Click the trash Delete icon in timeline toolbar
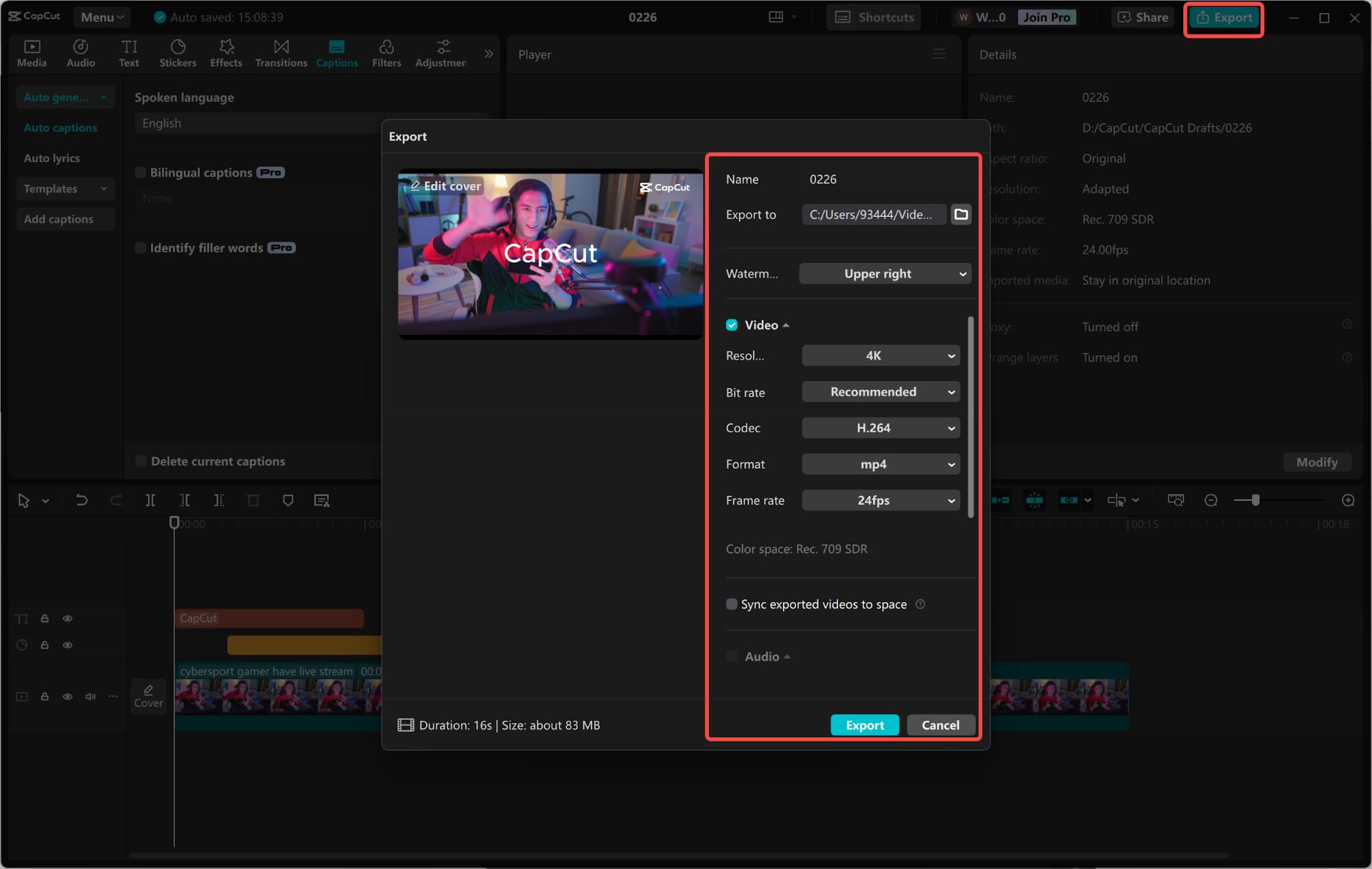1372x869 pixels. 253,500
